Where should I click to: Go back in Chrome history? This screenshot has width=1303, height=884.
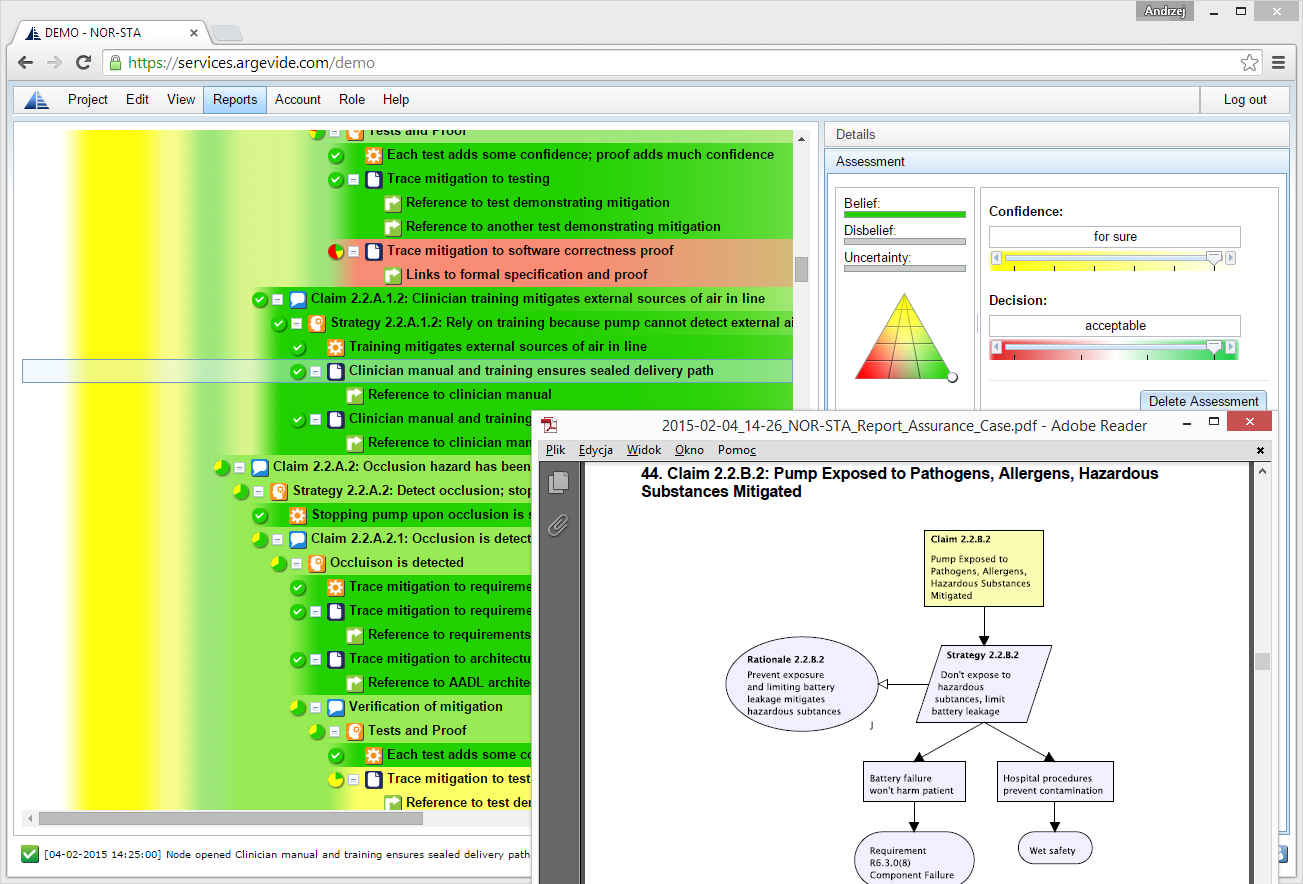(x=26, y=62)
